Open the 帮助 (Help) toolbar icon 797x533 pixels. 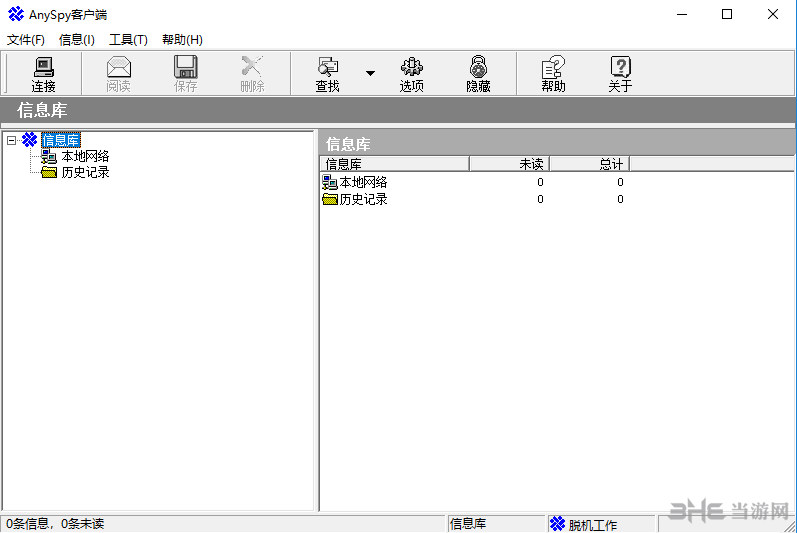(x=553, y=73)
